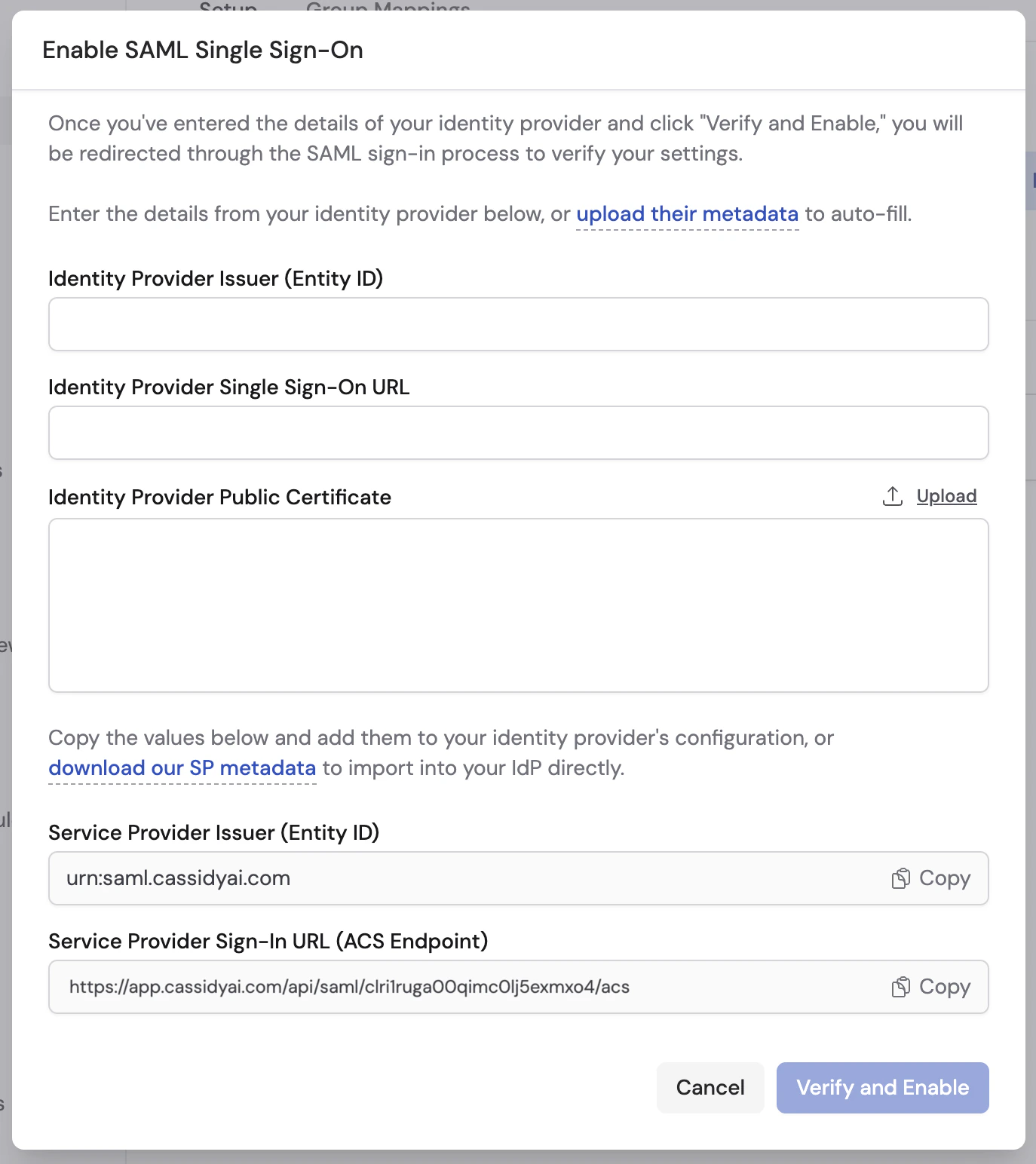Image resolution: width=1036 pixels, height=1164 pixels.
Task: Open the upload their metadata link
Action: [687, 214]
